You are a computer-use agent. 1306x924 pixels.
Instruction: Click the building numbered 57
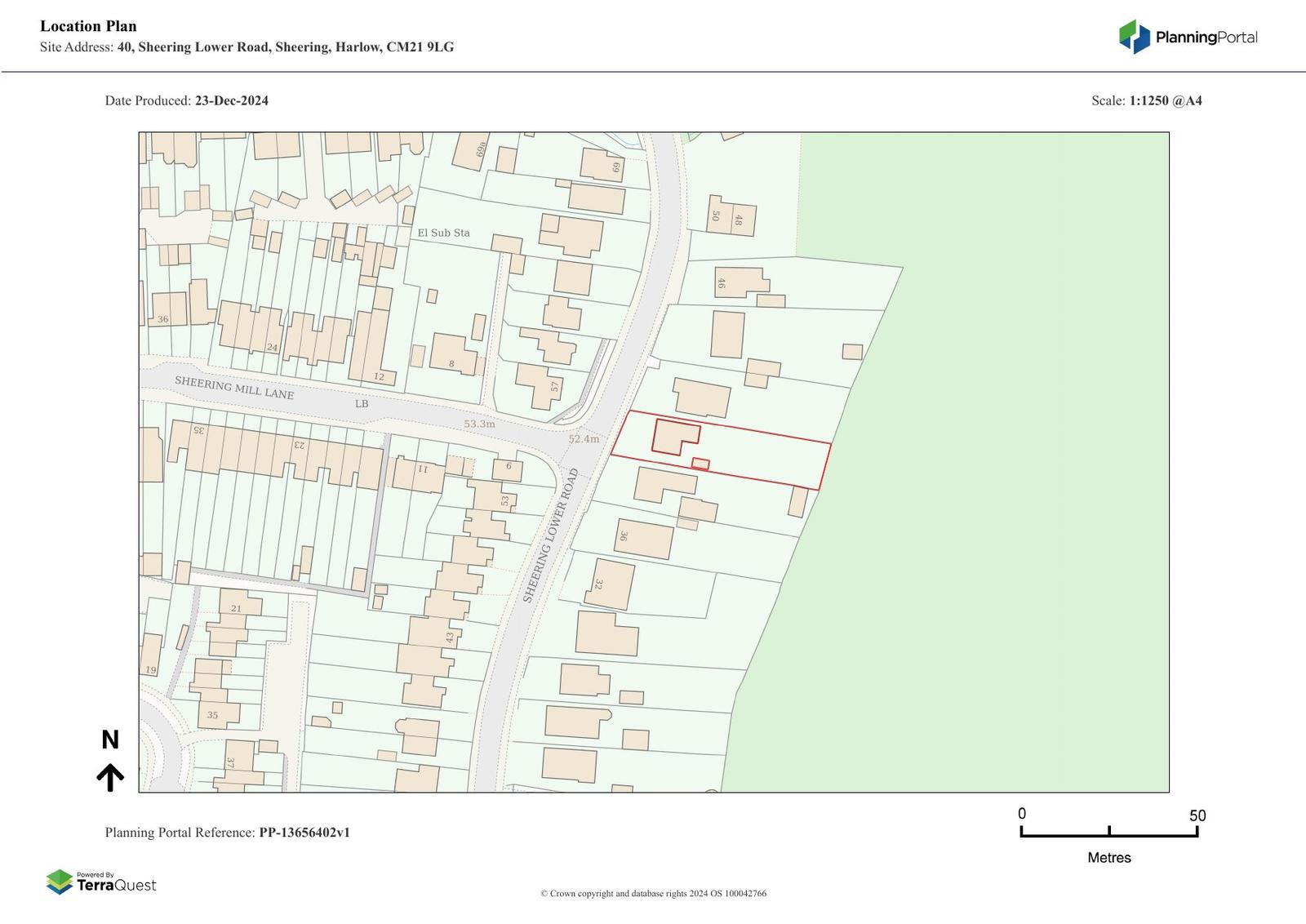tap(539, 385)
